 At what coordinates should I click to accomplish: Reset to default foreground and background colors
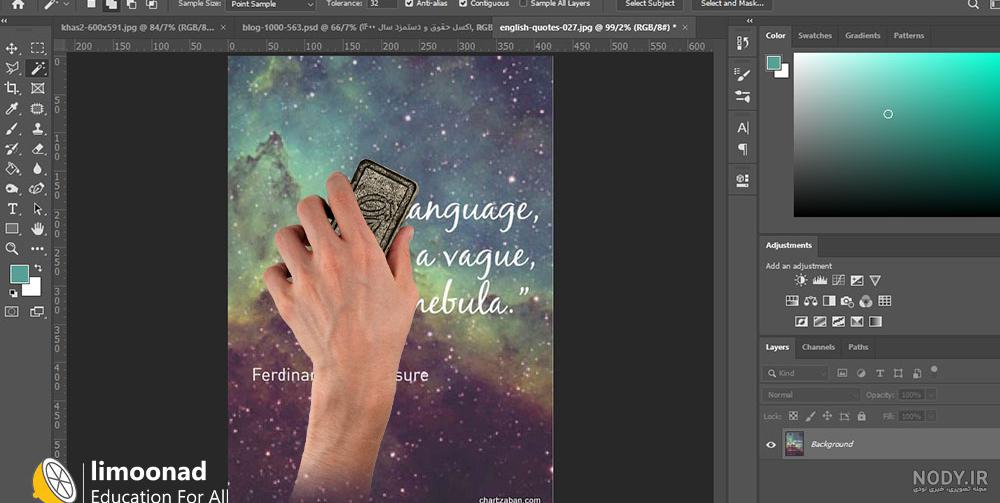13,293
